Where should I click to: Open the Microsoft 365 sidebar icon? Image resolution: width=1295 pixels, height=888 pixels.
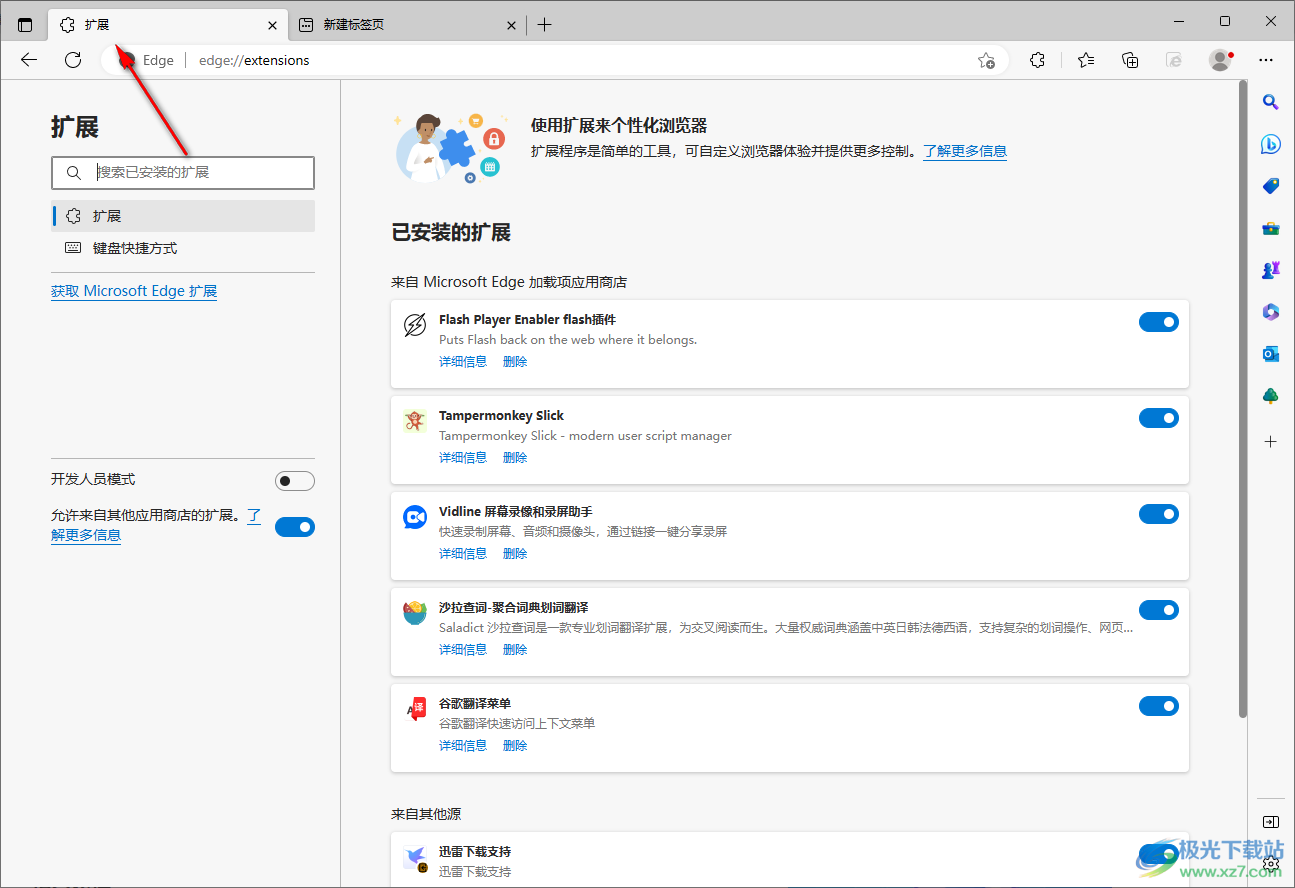[1271, 312]
